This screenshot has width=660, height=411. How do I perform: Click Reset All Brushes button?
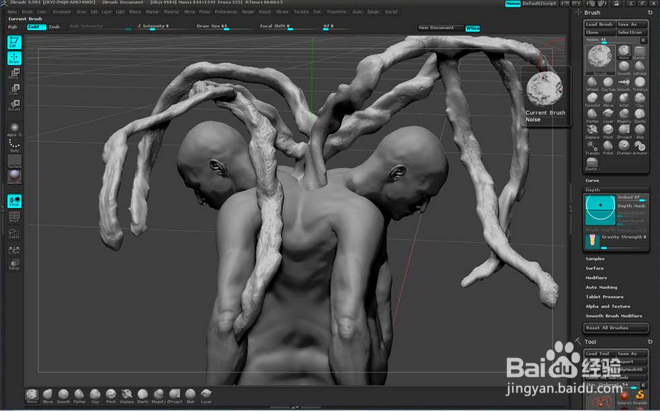pos(615,328)
